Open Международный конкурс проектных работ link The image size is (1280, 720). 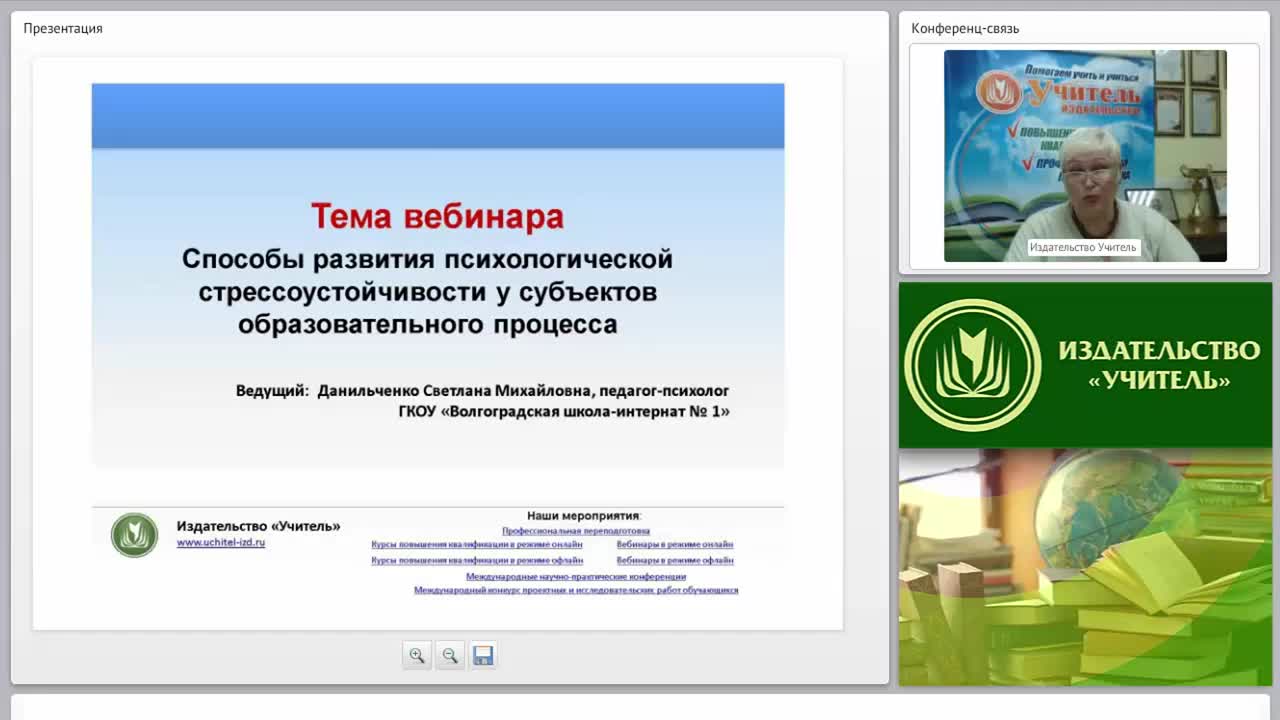point(576,591)
